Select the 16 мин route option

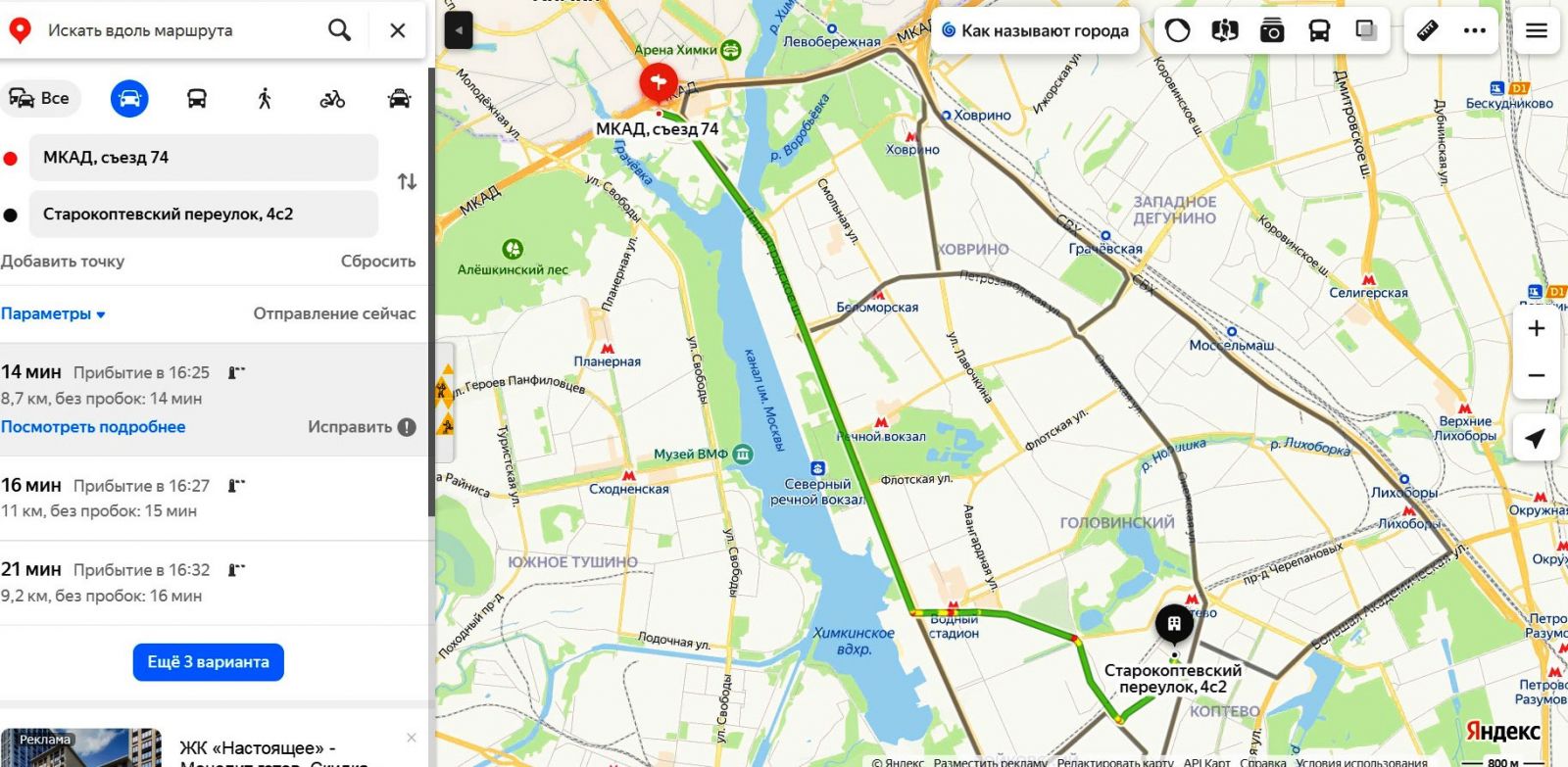pyautogui.click(x=214, y=498)
